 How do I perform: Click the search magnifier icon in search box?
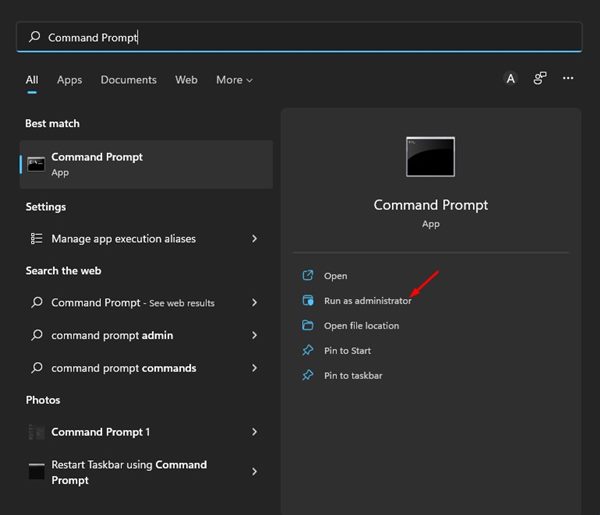click(x=35, y=37)
